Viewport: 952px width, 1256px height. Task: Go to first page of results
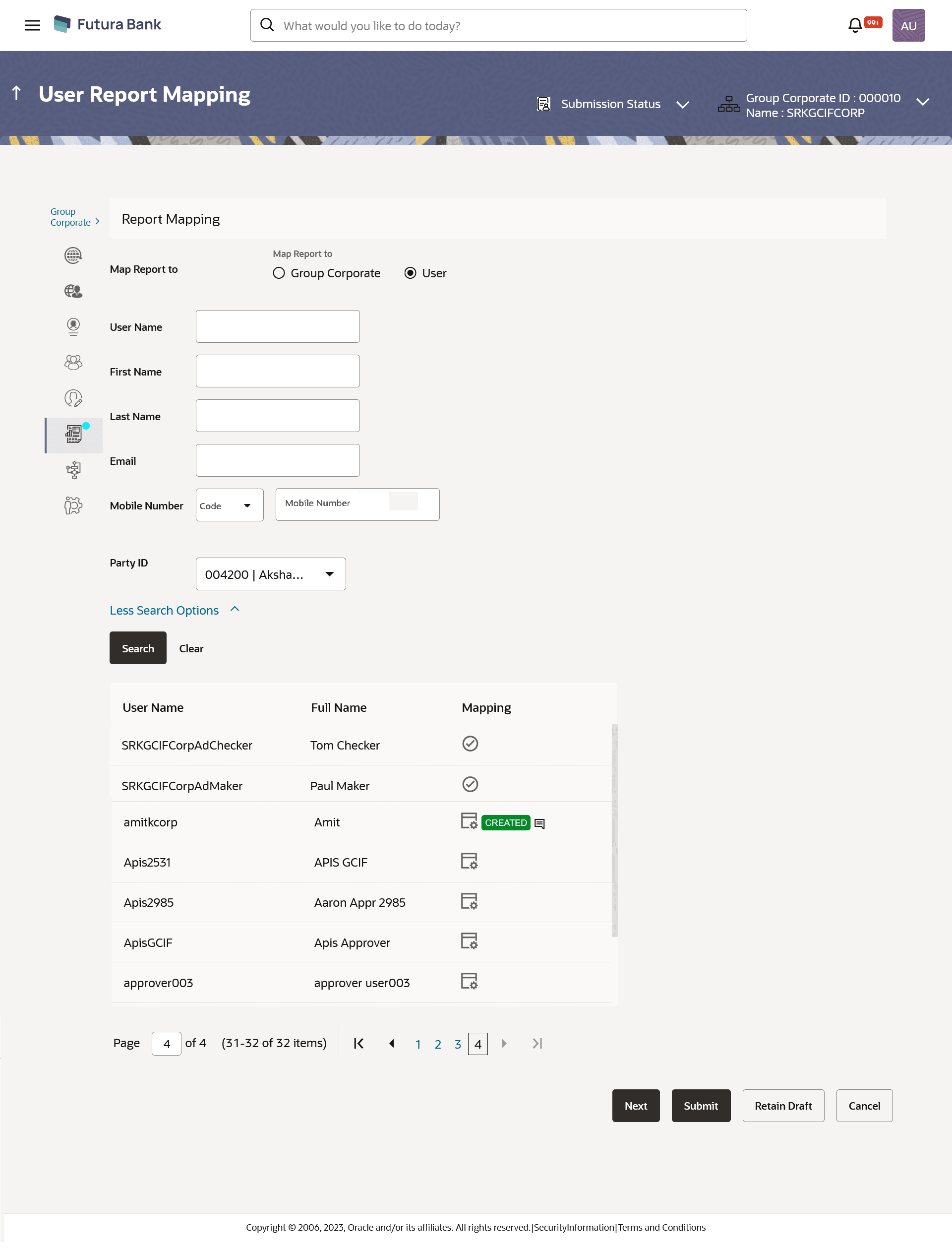pyautogui.click(x=359, y=1044)
